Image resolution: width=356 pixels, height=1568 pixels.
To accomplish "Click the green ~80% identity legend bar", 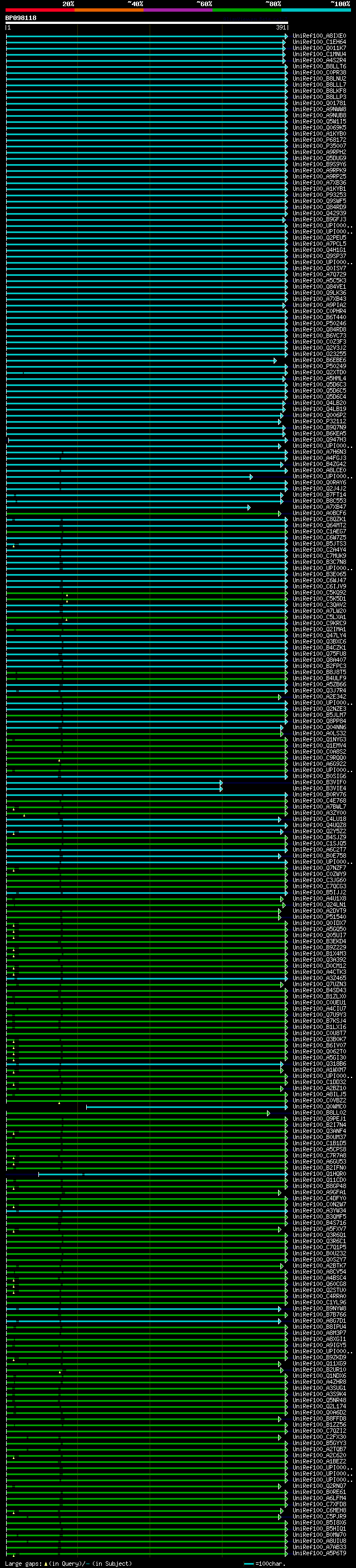I will [x=247, y=11].
